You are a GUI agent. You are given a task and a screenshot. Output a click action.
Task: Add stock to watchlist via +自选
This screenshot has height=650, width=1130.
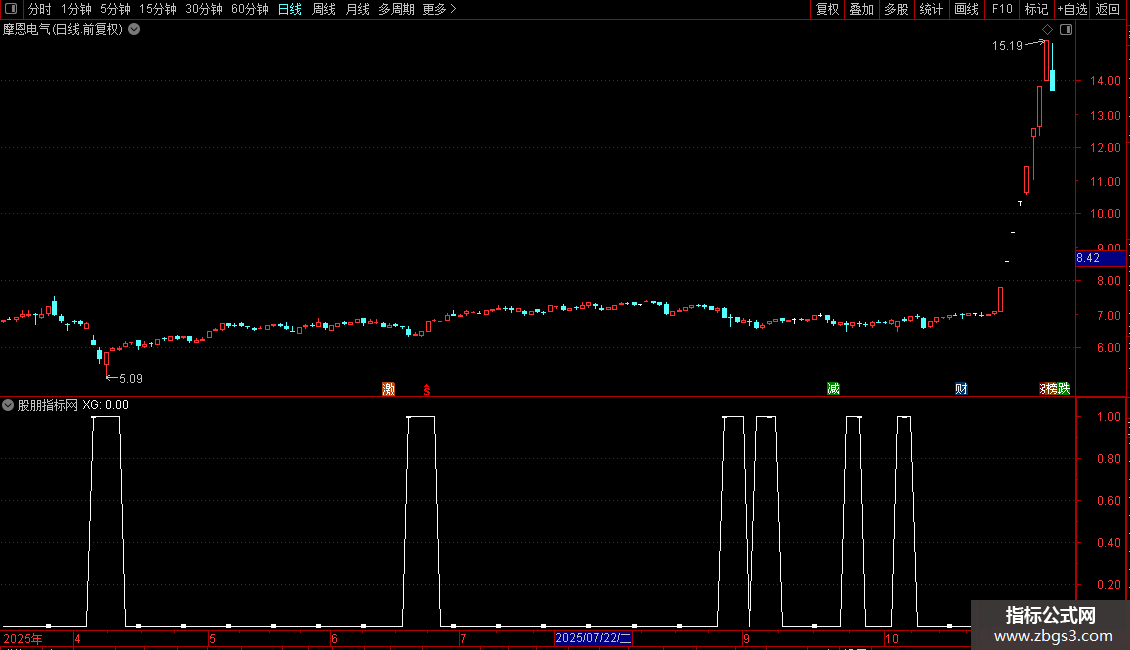(x=1072, y=9)
